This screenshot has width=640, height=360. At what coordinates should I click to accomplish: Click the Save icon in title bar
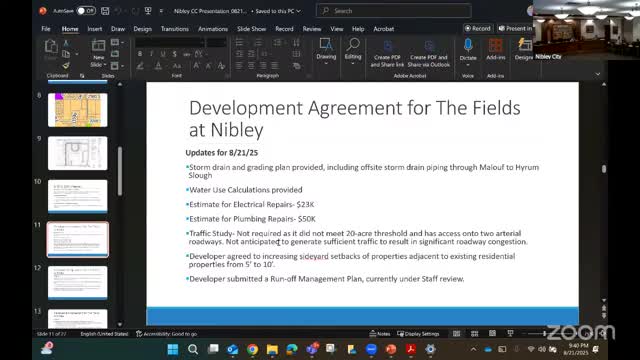(105, 11)
